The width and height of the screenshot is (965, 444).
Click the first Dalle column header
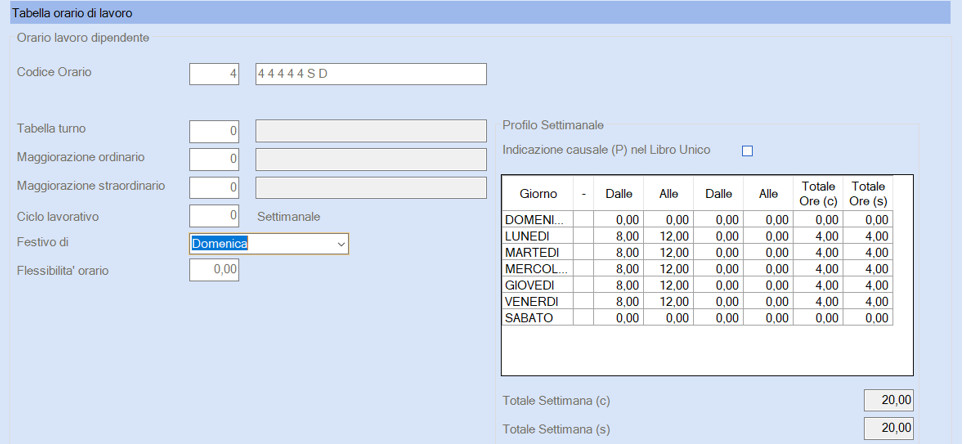click(619, 193)
